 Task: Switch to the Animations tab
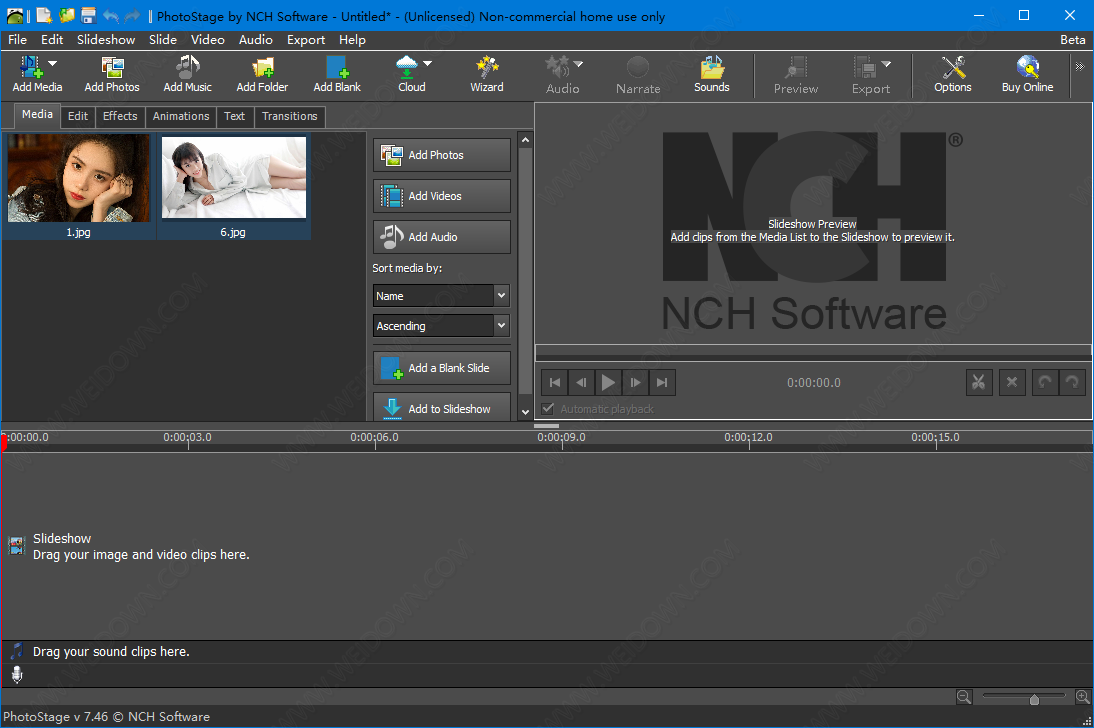pyautogui.click(x=181, y=116)
